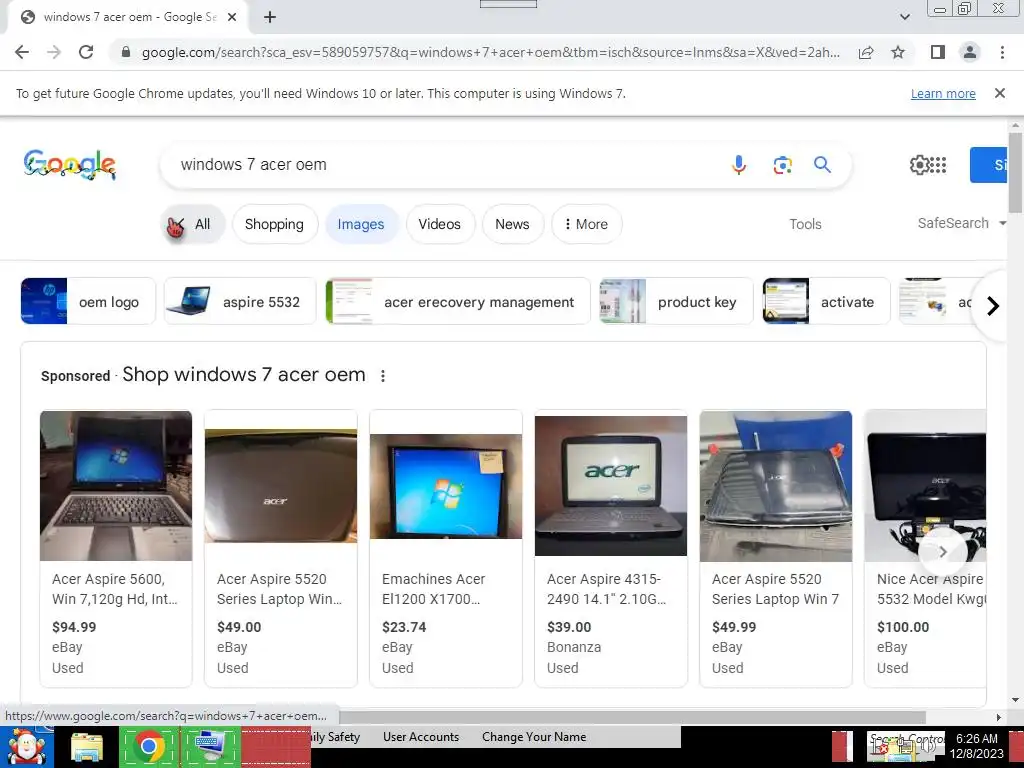
Task: Open Acer Aspire 5600 $94.99 product image
Action: (x=116, y=486)
